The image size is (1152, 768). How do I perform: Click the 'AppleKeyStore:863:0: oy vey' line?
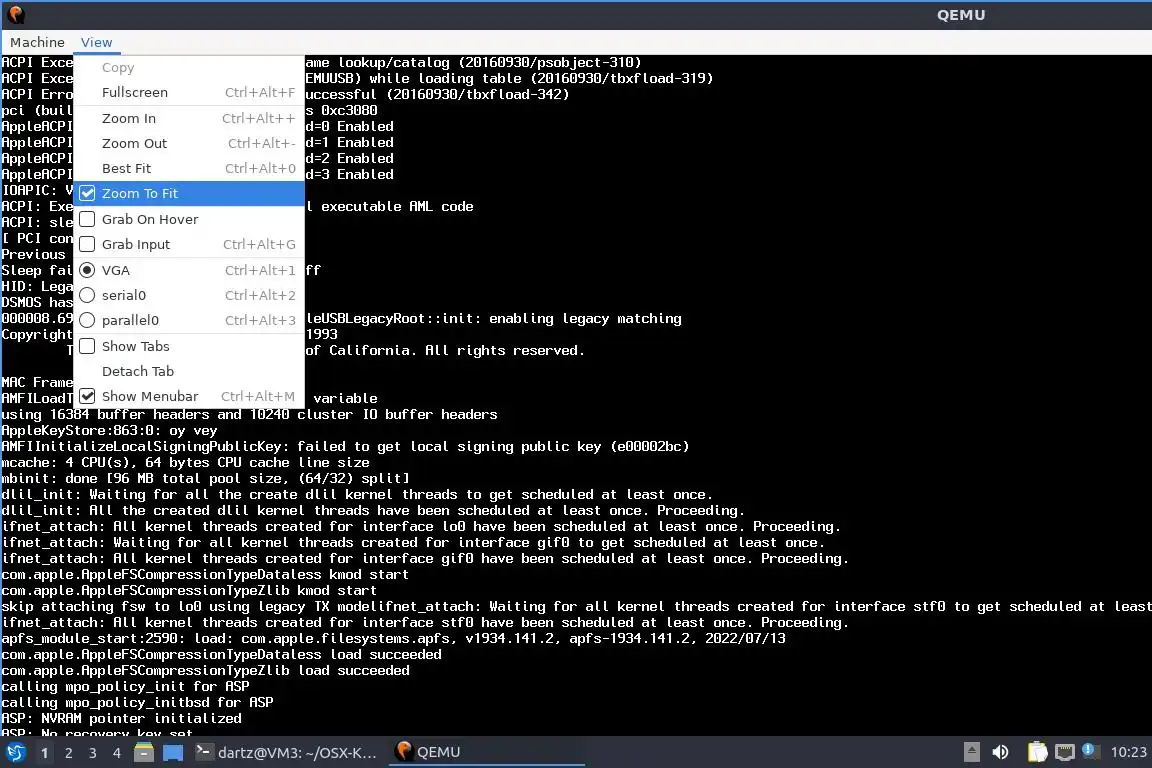109,430
